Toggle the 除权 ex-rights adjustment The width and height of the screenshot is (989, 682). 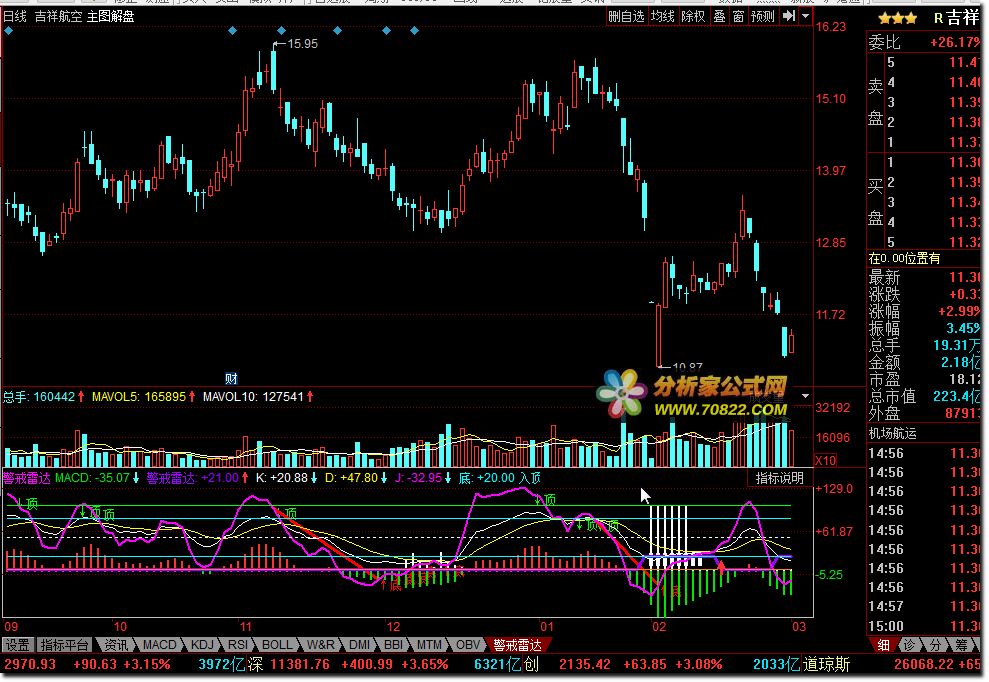point(693,16)
